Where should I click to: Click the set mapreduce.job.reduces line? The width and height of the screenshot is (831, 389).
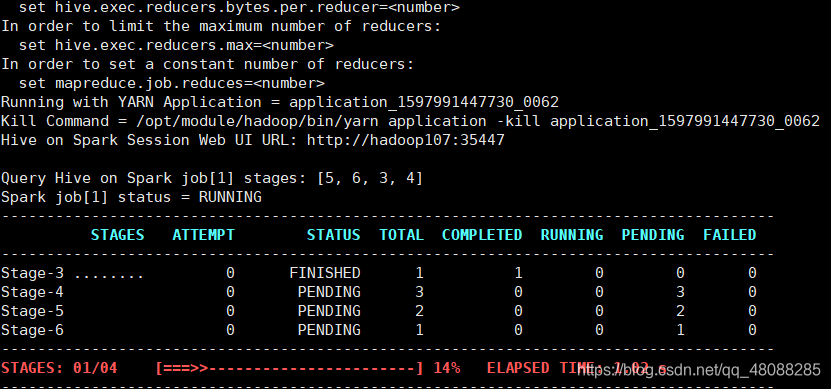(x=172, y=83)
